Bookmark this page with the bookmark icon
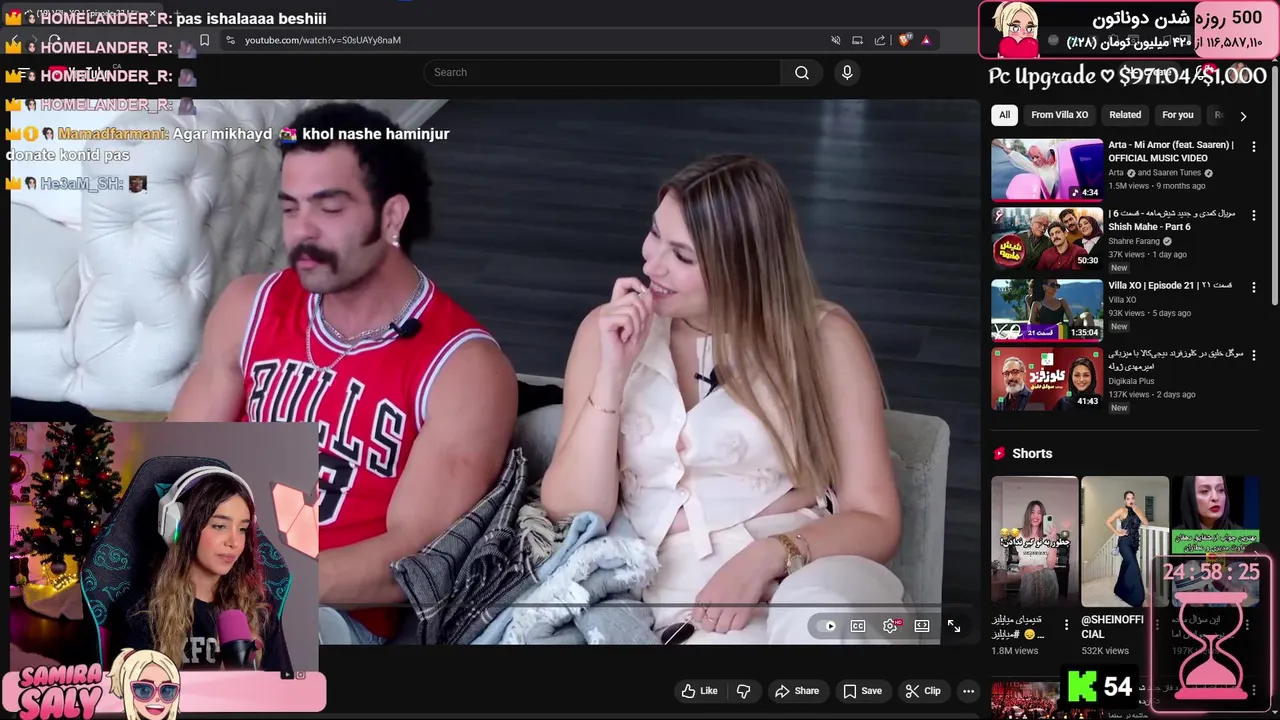 pyautogui.click(x=204, y=40)
